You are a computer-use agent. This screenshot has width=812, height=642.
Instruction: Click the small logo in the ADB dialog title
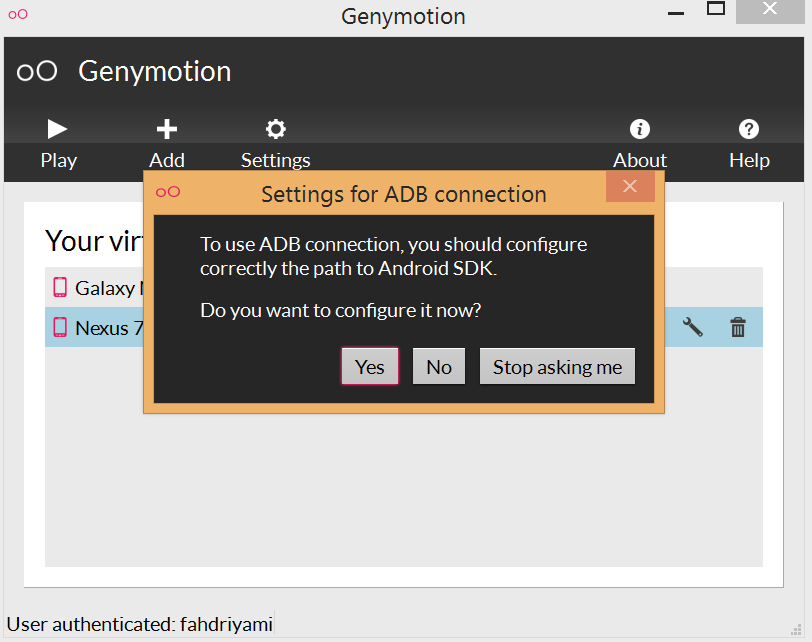(168, 192)
